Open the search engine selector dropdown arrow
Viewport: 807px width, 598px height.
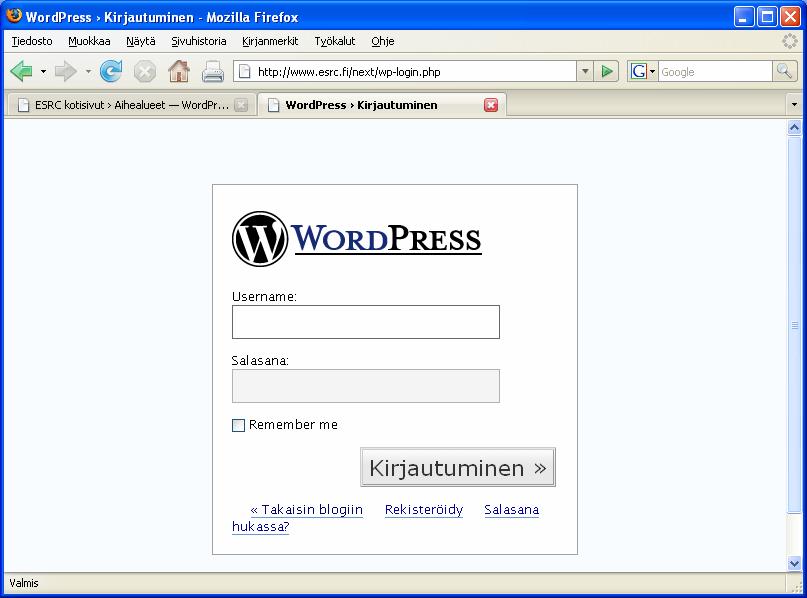[x=653, y=72]
